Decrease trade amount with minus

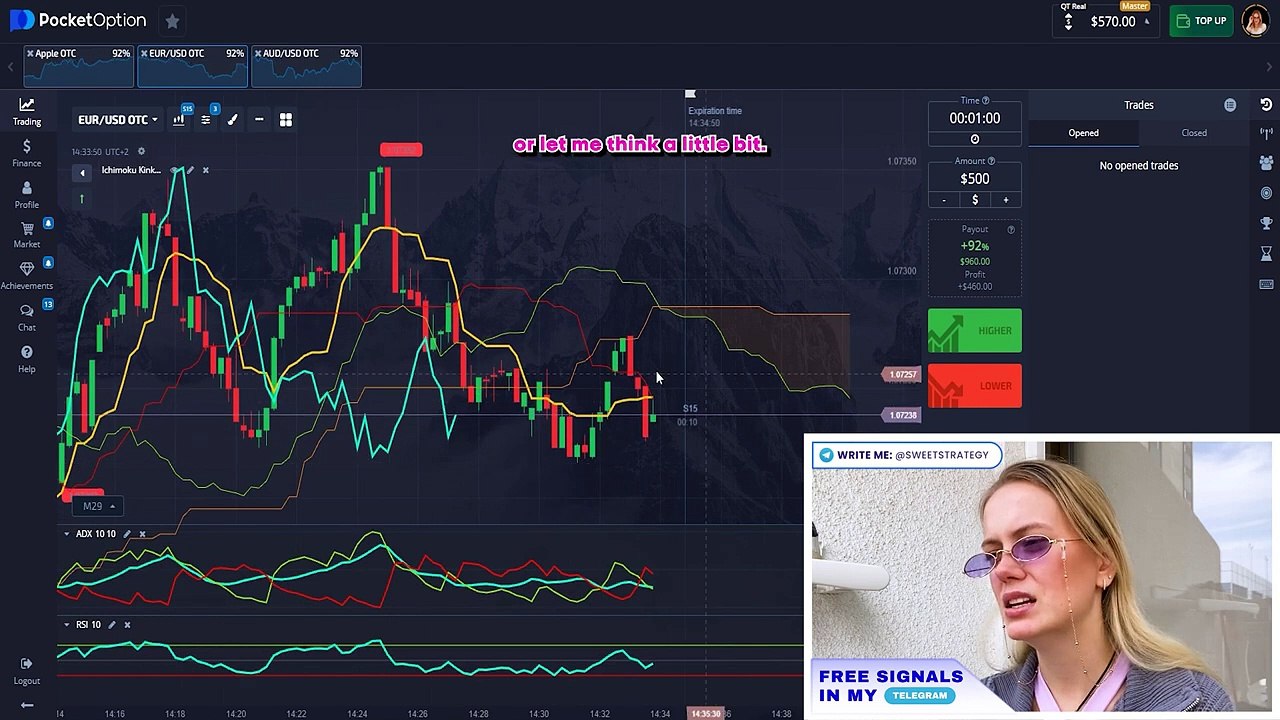coord(944,200)
